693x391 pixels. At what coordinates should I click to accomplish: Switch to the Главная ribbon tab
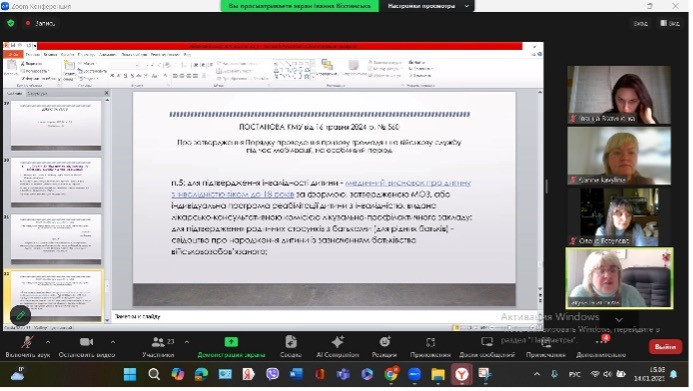click(x=33, y=54)
